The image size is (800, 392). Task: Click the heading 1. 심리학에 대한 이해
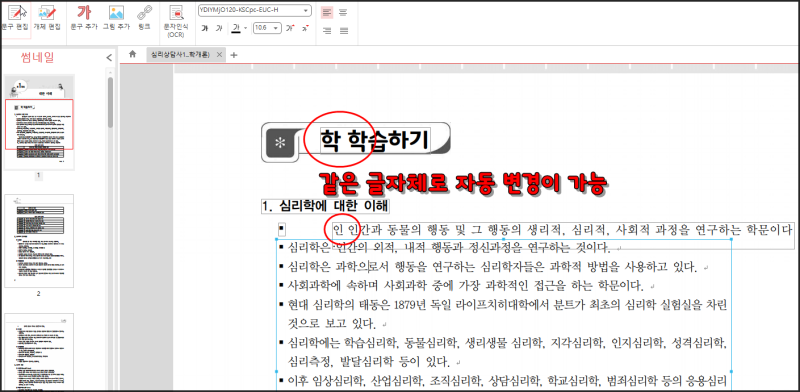(325, 206)
